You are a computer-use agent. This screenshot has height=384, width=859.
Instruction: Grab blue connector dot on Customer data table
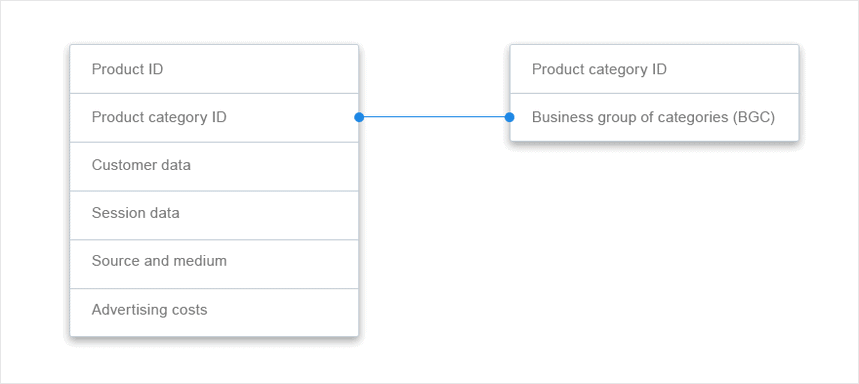pos(359,117)
